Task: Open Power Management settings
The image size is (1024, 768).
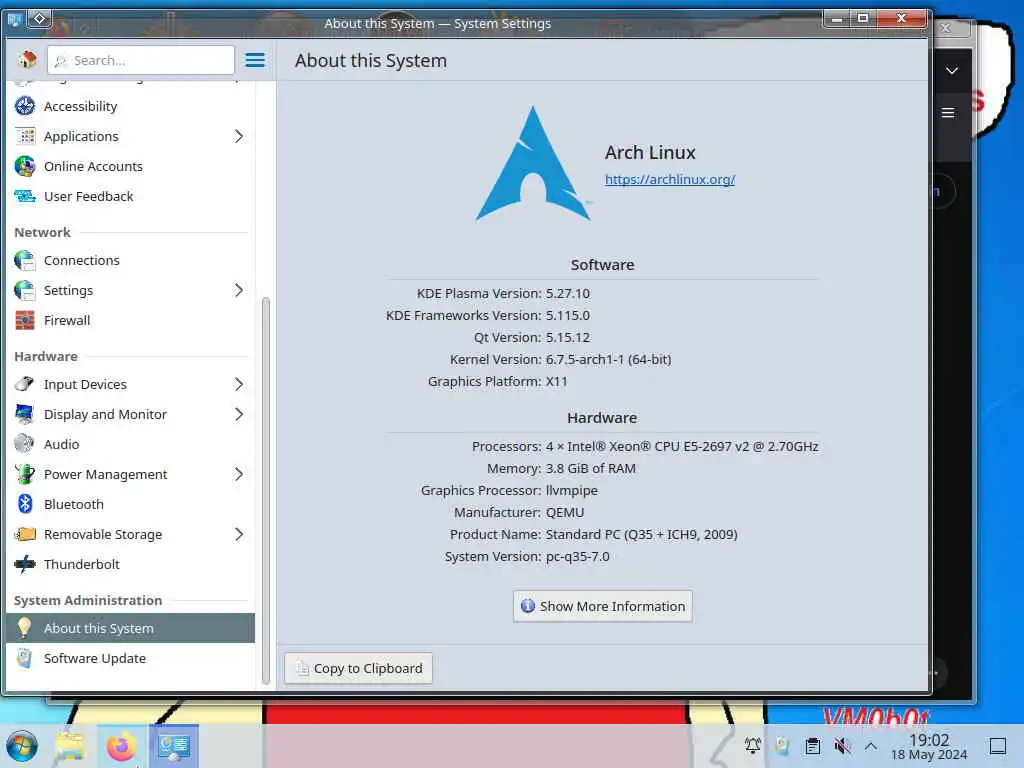Action: (131, 475)
